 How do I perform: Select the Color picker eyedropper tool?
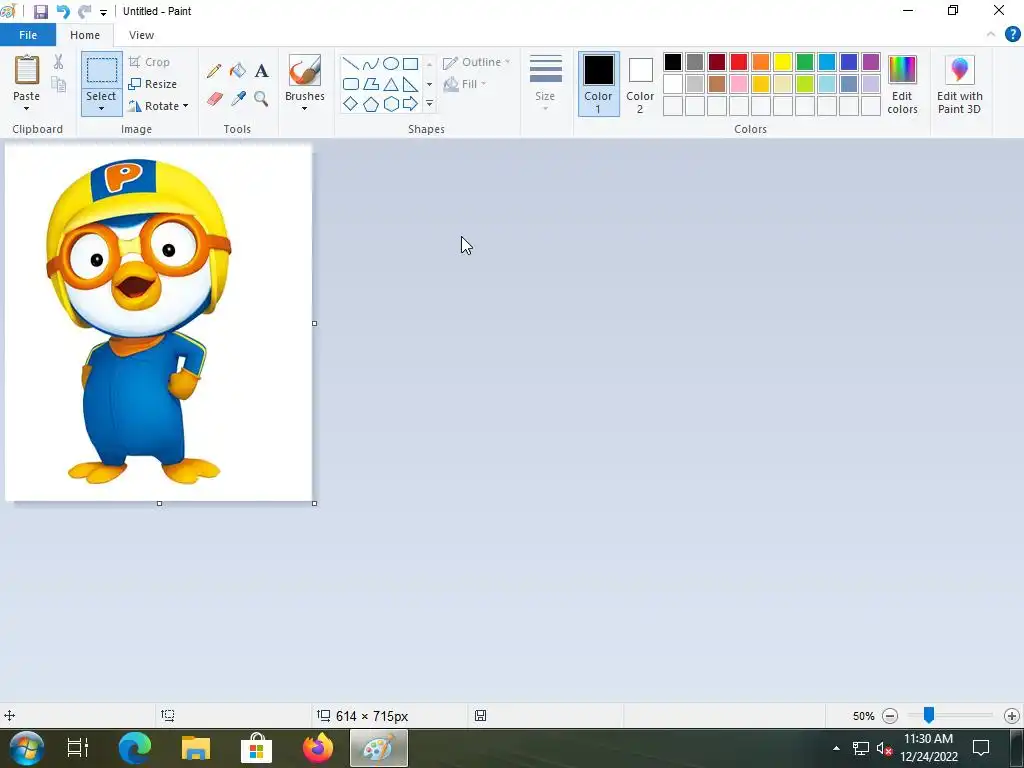click(x=238, y=99)
